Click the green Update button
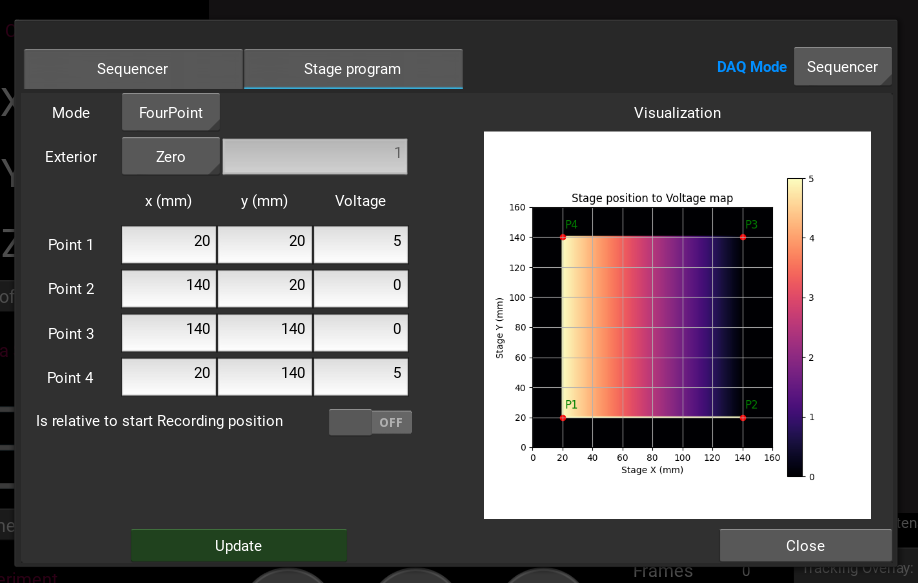This screenshot has width=918, height=583. pyautogui.click(x=239, y=546)
